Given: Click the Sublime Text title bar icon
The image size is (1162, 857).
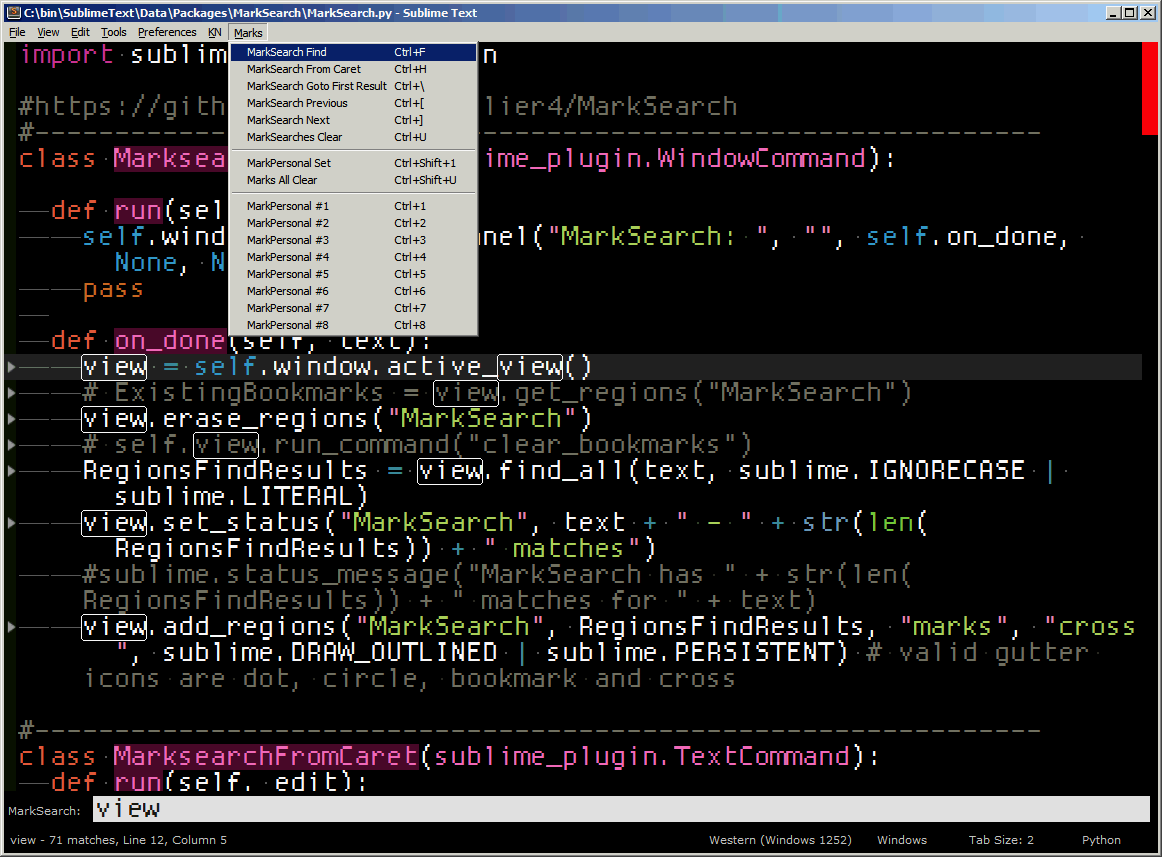Looking at the screenshot, I should [13, 13].
